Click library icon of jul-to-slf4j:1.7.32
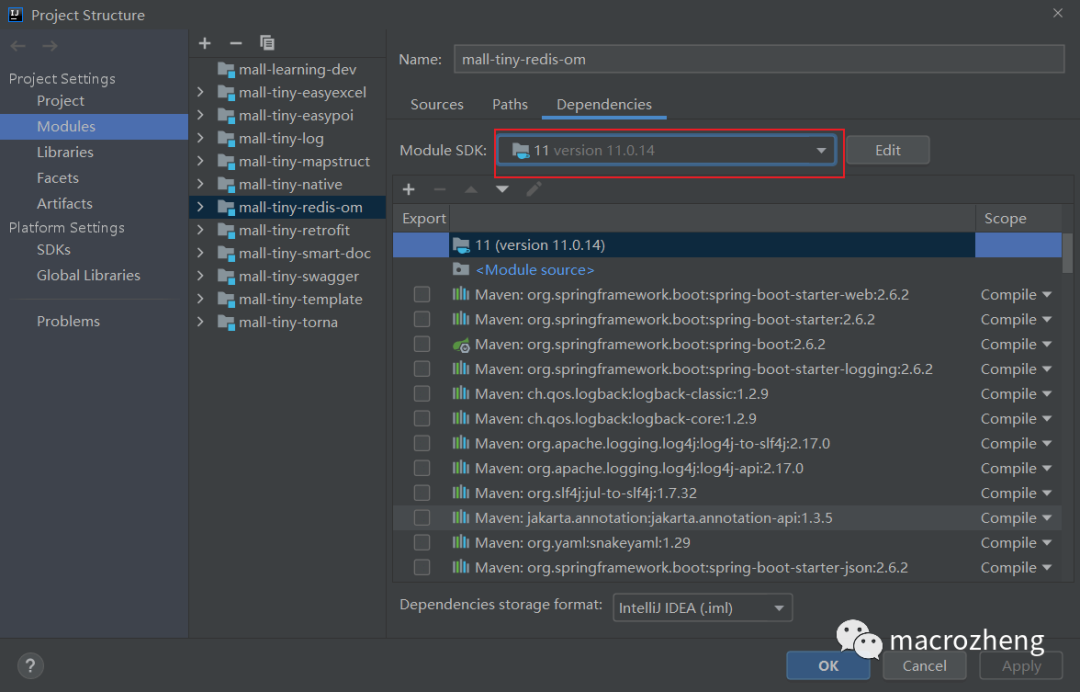 (461, 493)
